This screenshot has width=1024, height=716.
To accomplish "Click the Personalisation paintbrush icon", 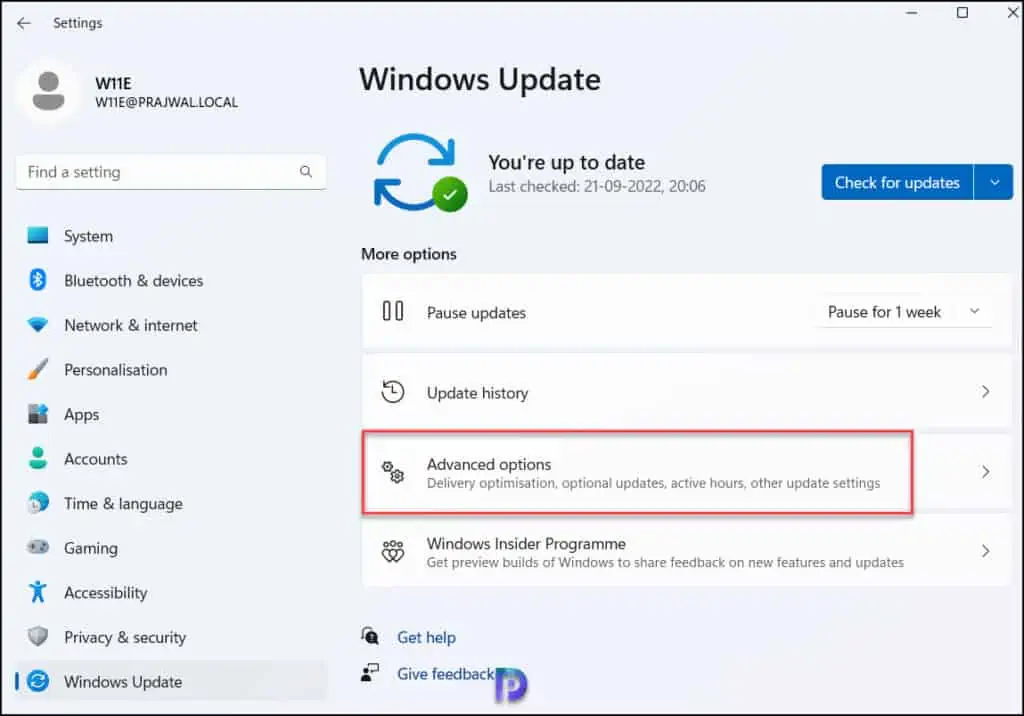I will click(38, 369).
